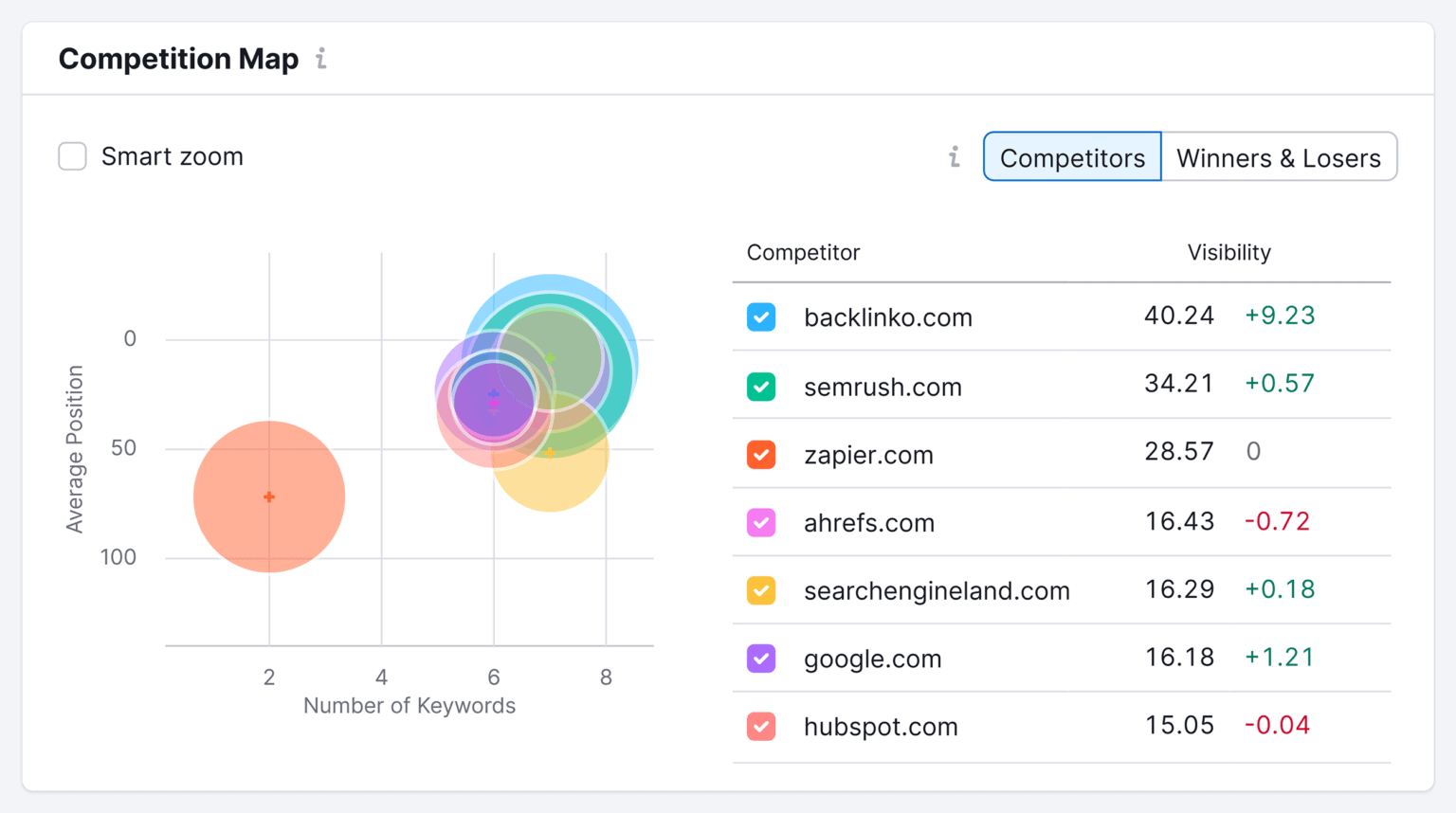Select the large orange bubble on the chart
This screenshot has width=1456, height=813.
[x=269, y=496]
